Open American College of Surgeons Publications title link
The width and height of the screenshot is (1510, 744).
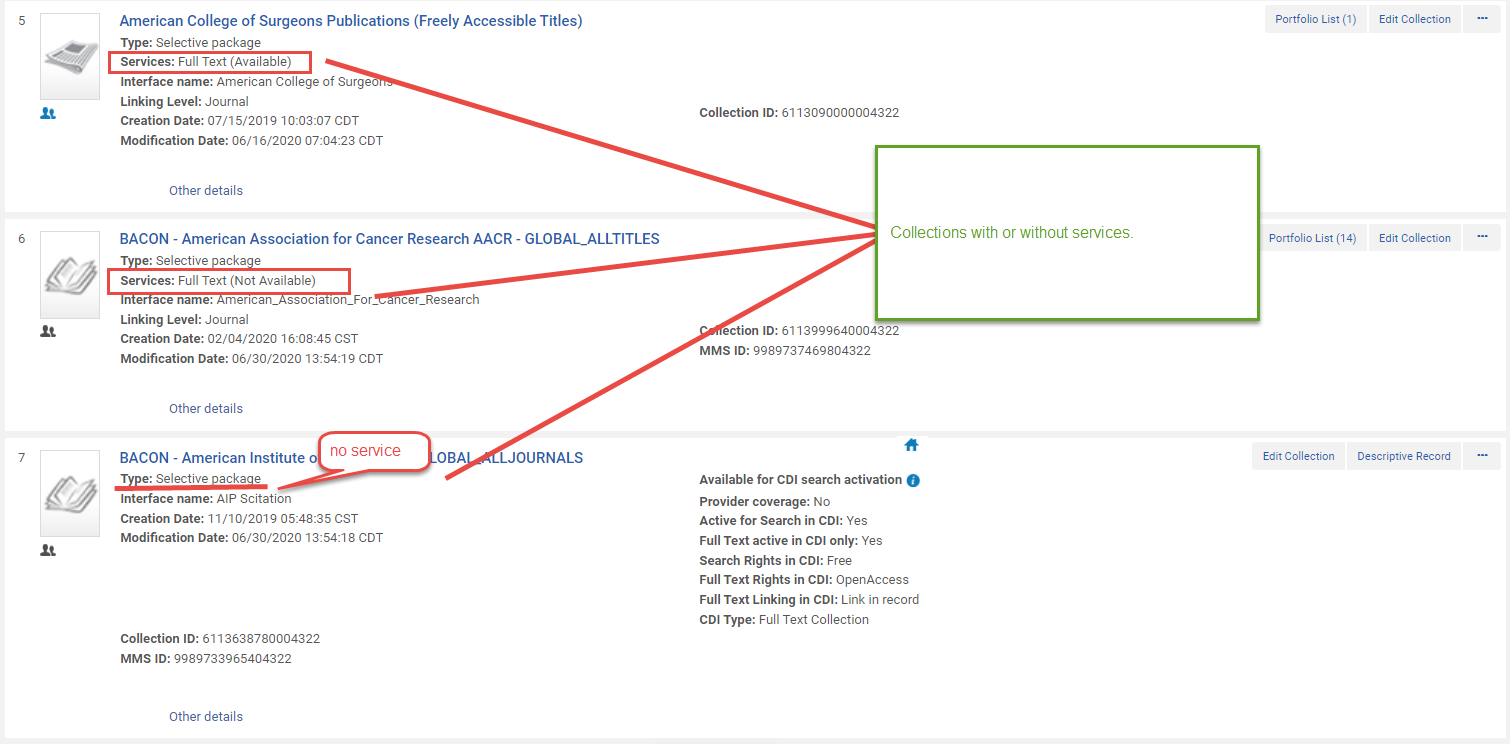pyautogui.click(x=351, y=21)
